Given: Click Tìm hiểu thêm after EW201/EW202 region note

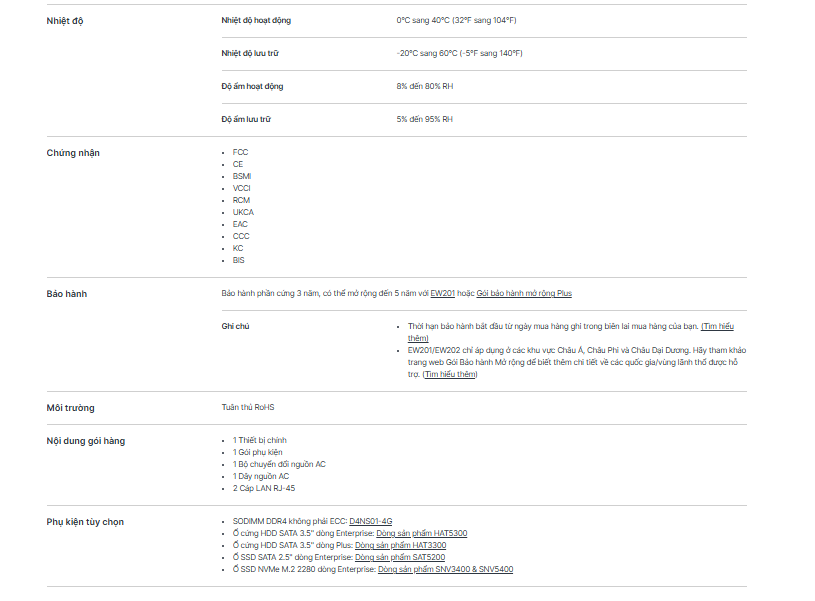Looking at the screenshot, I should point(450,374).
